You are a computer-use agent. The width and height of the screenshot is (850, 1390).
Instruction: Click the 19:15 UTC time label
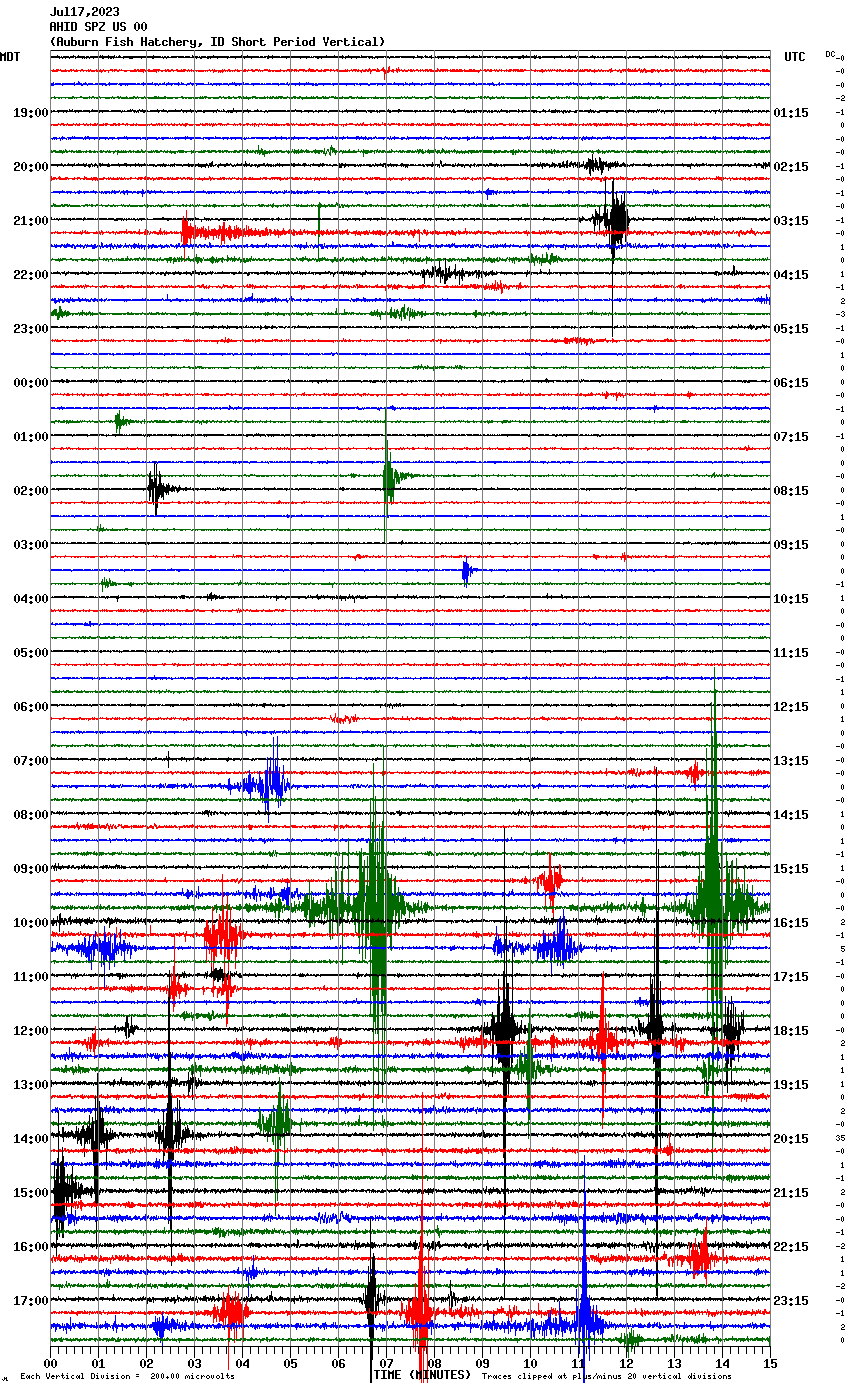(x=791, y=1085)
